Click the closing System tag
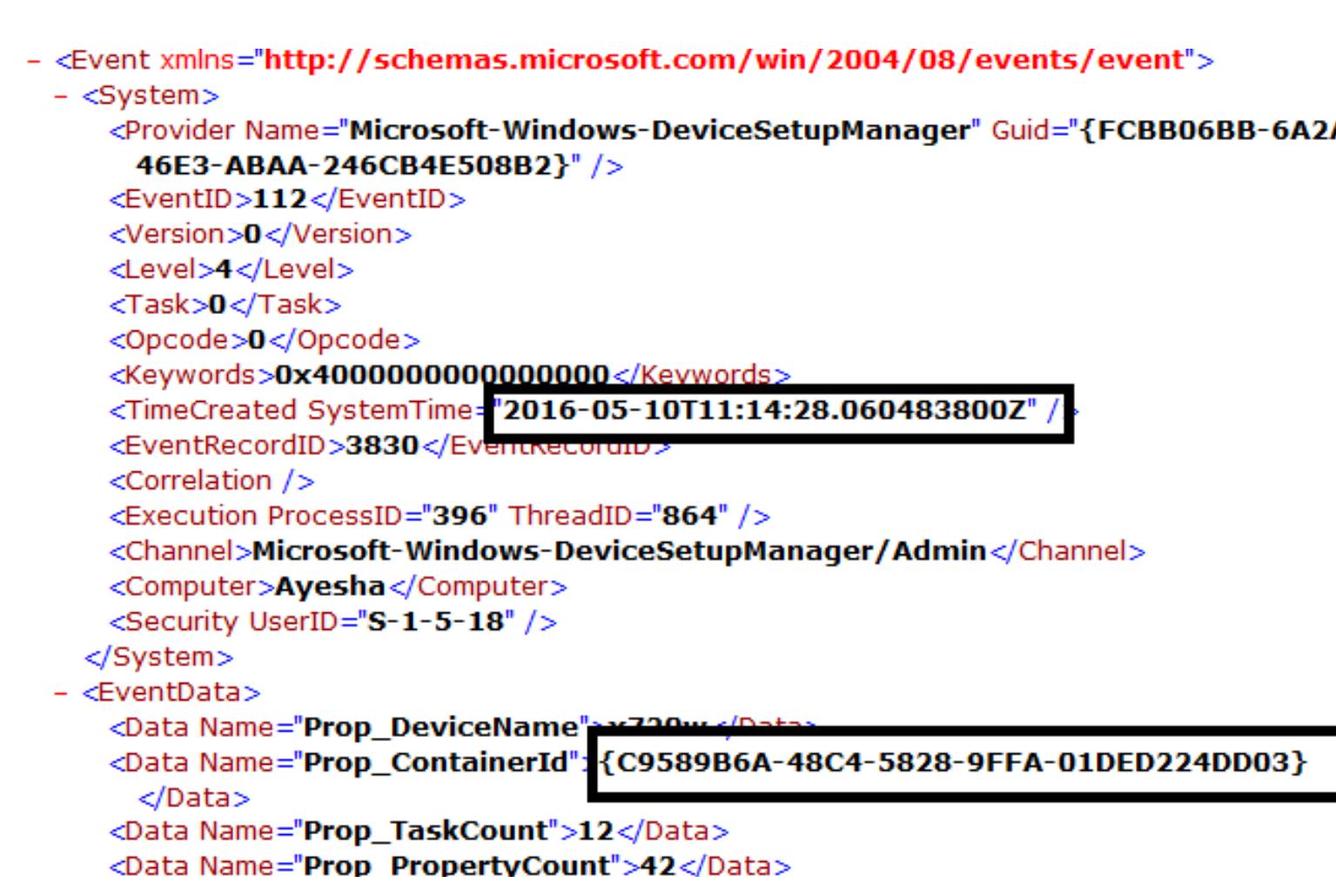The width and height of the screenshot is (1336, 896). pos(158,658)
